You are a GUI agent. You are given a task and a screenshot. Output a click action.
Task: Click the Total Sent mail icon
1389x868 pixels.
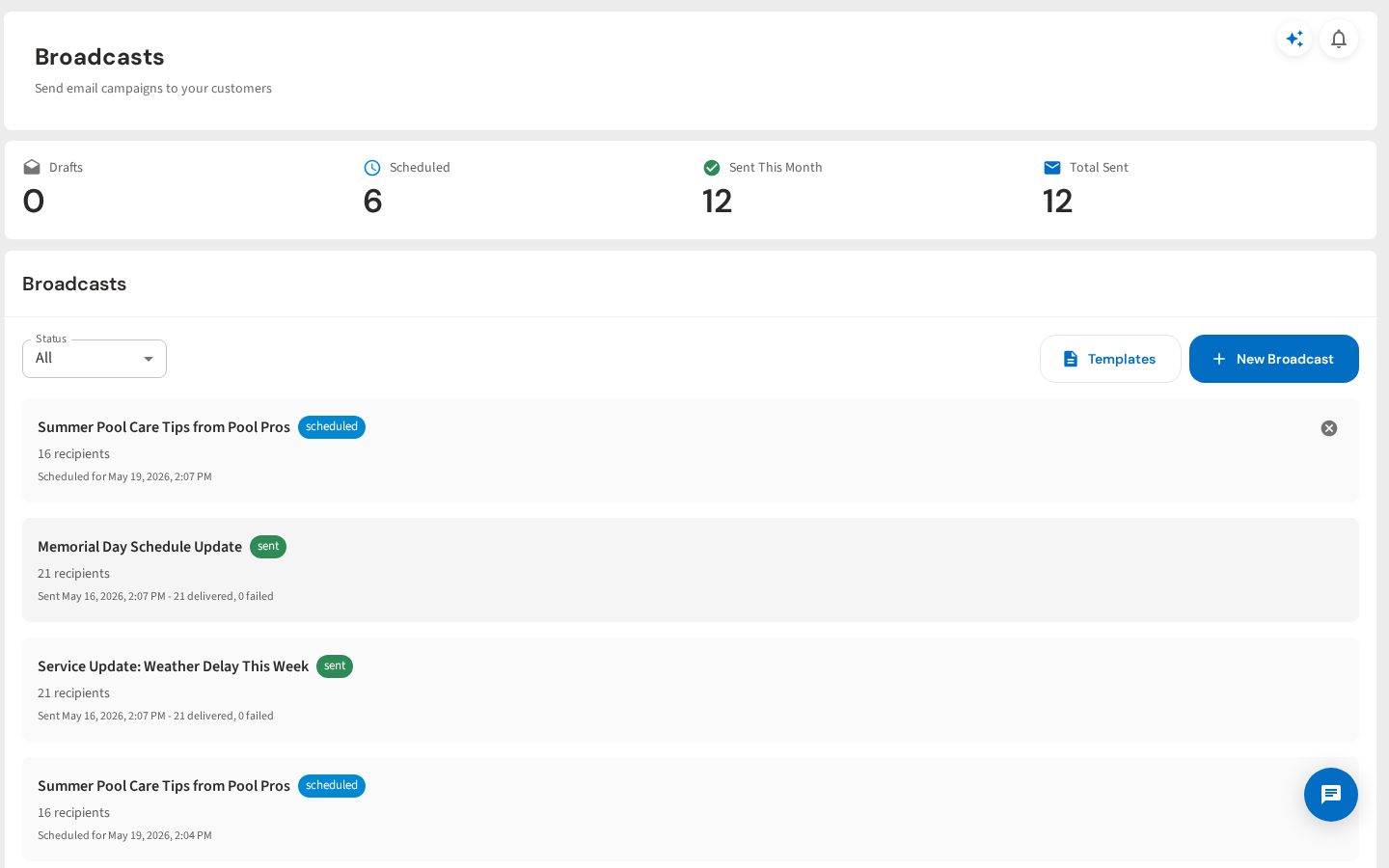[1052, 168]
